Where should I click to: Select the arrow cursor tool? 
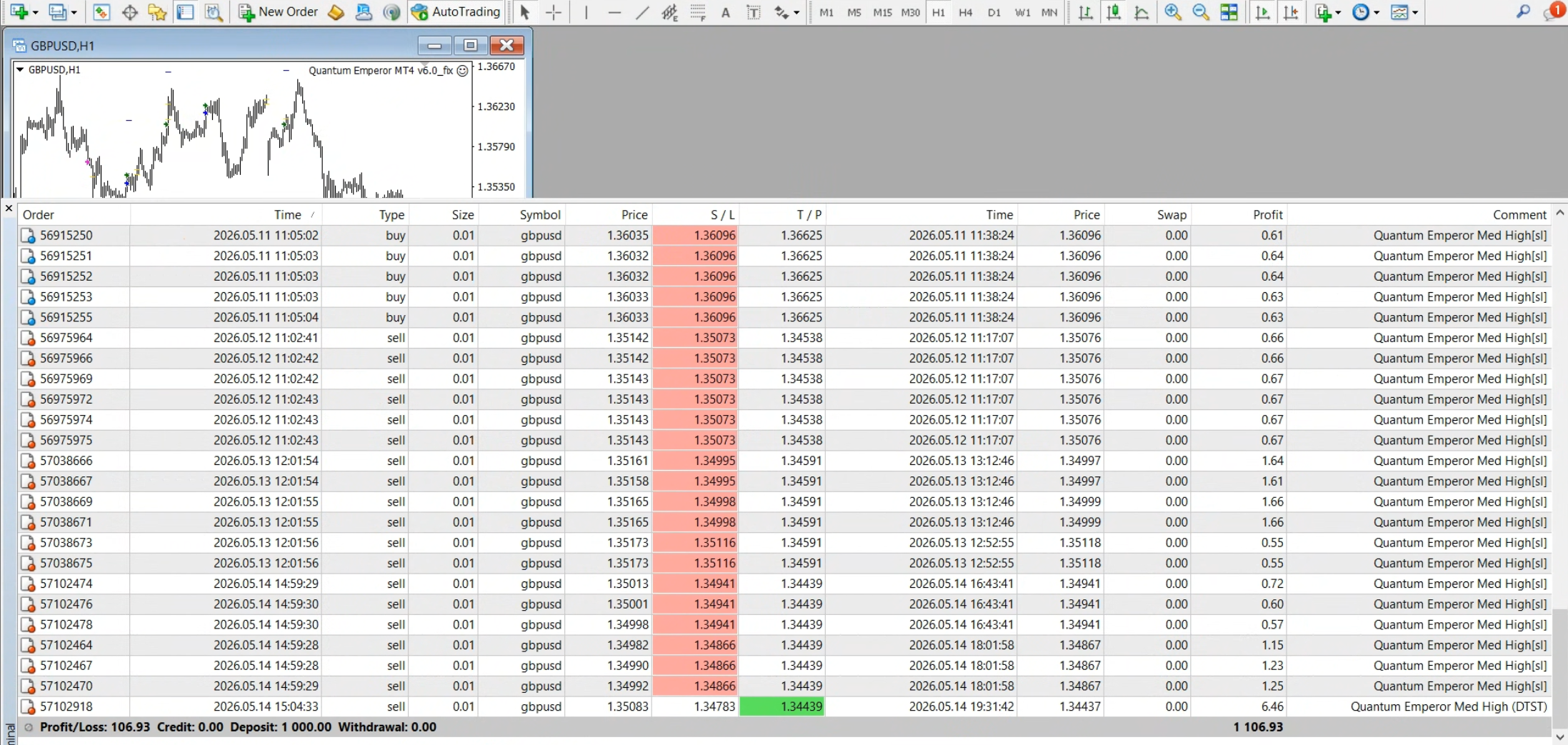point(525,12)
